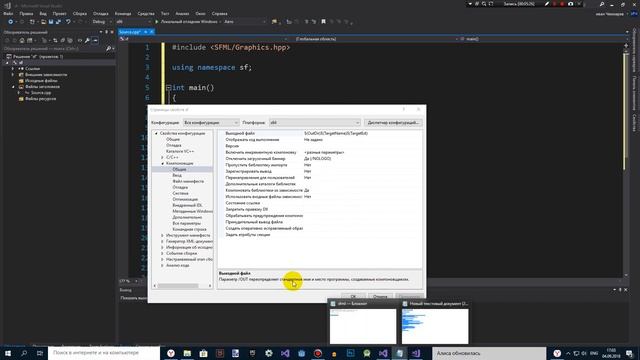Open the Справка menu
Screen dimensions: 640x360
pyautogui.click(x=220, y=13)
